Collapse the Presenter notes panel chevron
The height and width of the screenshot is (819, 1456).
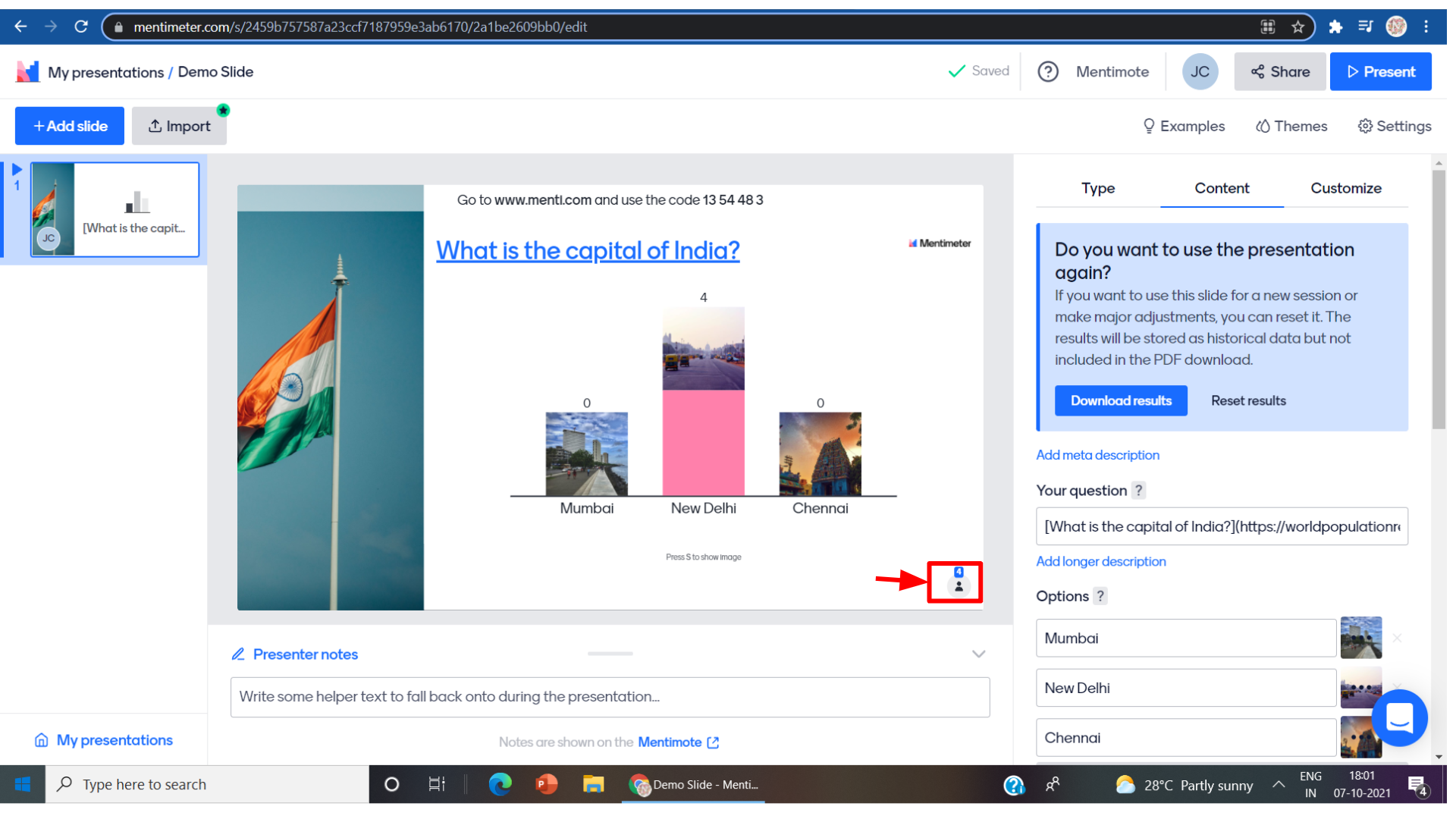(x=978, y=654)
